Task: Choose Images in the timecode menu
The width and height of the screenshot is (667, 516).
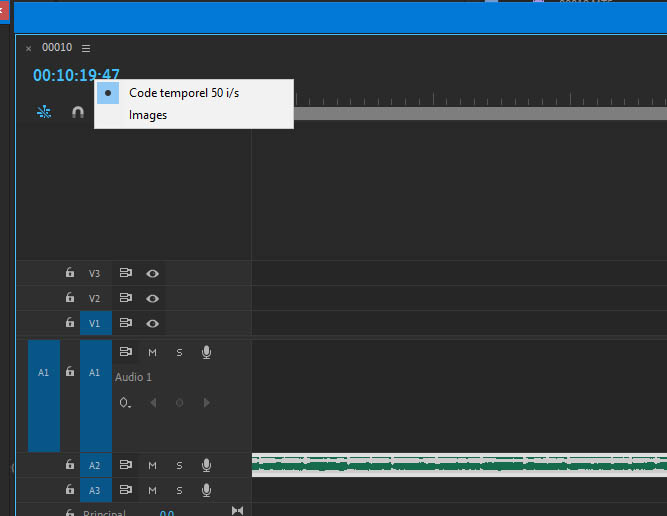Action: pyautogui.click(x=148, y=115)
